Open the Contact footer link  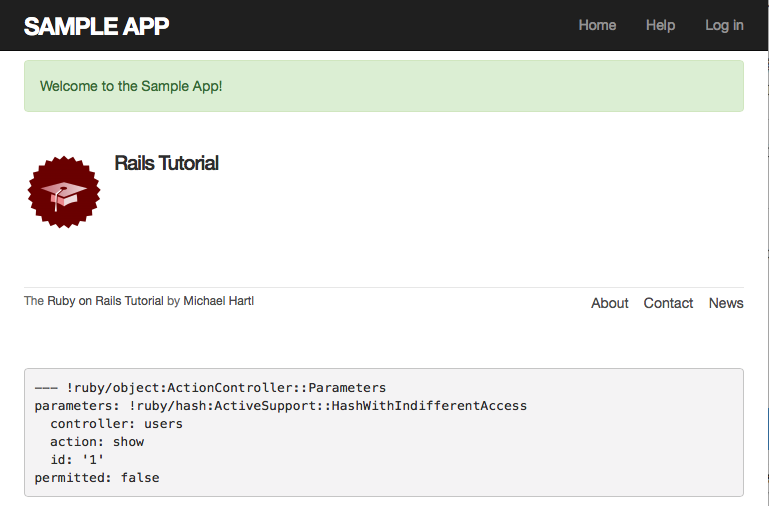668,303
